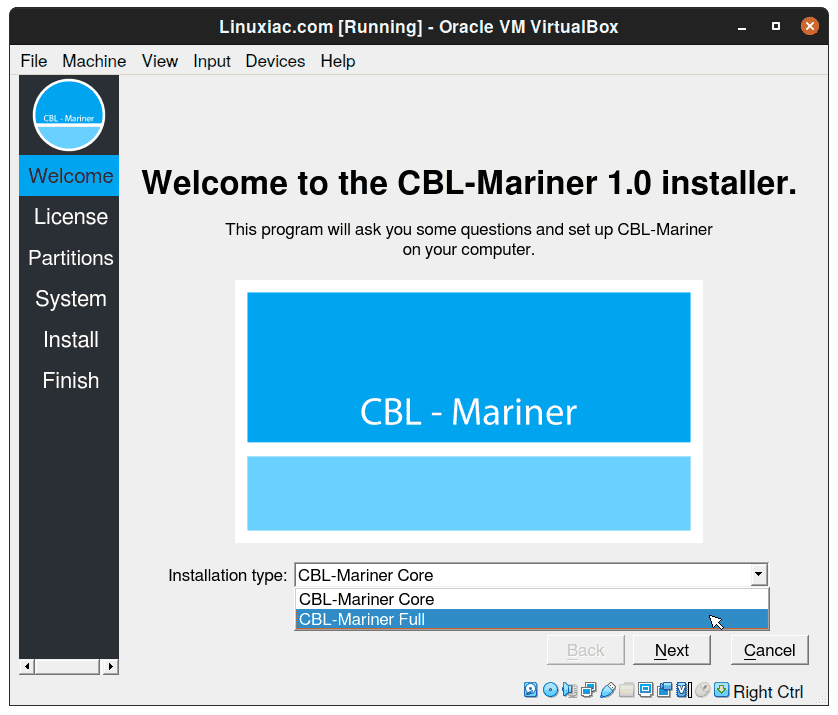Click the CBL-Mariner banner image

click(469, 411)
